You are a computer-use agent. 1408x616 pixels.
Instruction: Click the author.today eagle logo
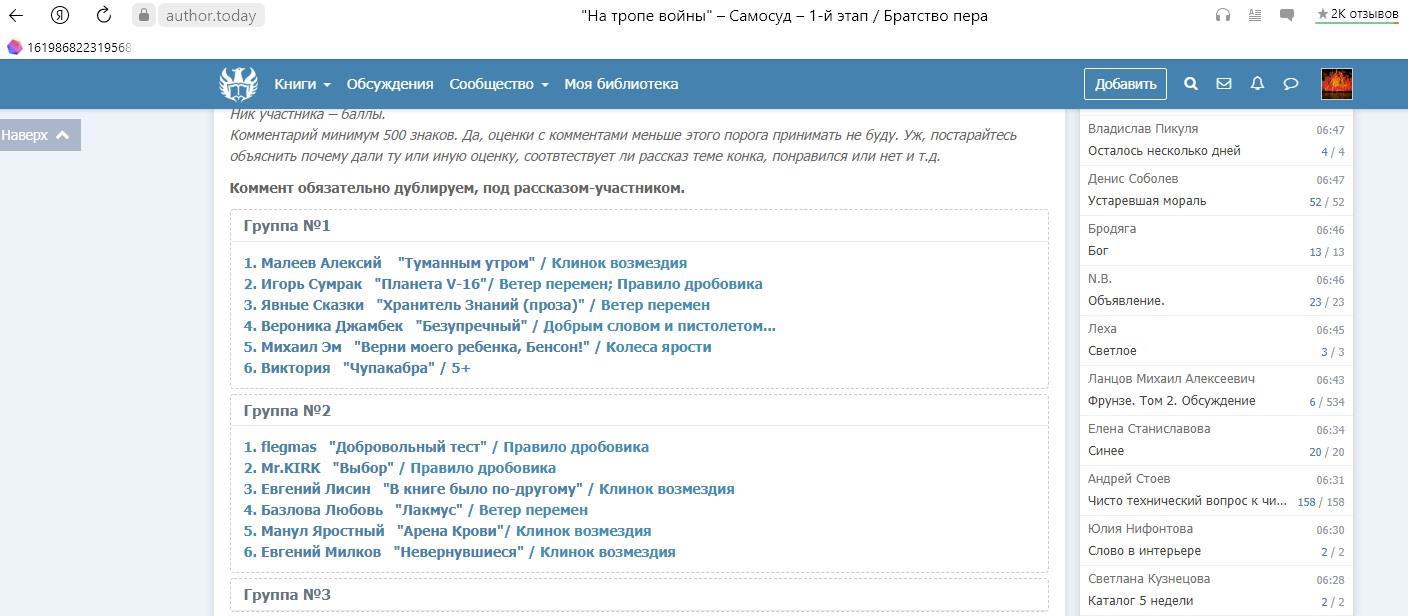point(238,84)
